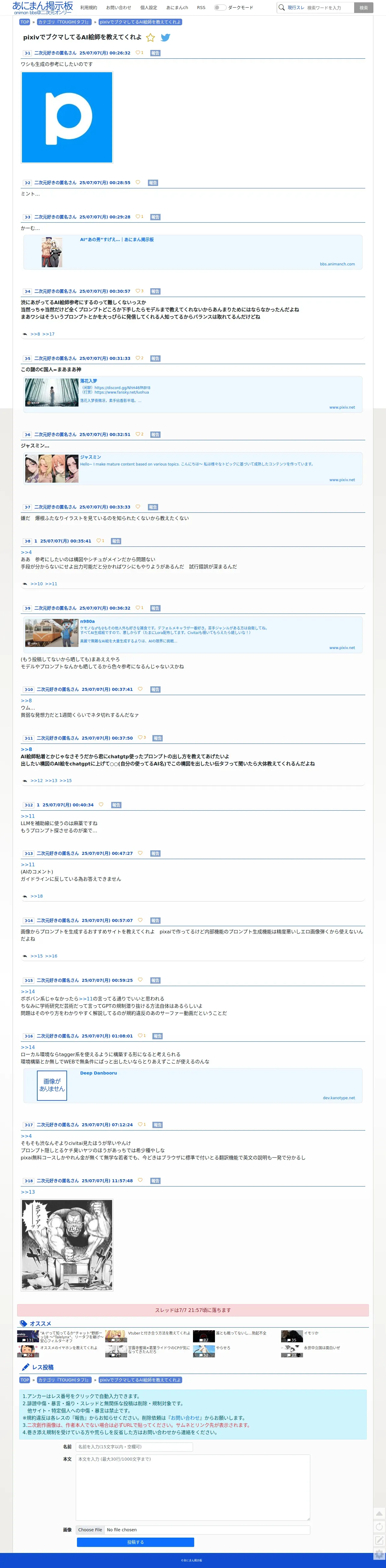Click the floating write-post pencil icon
This screenshot has width=386, height=1568.
coord(379,1540)
